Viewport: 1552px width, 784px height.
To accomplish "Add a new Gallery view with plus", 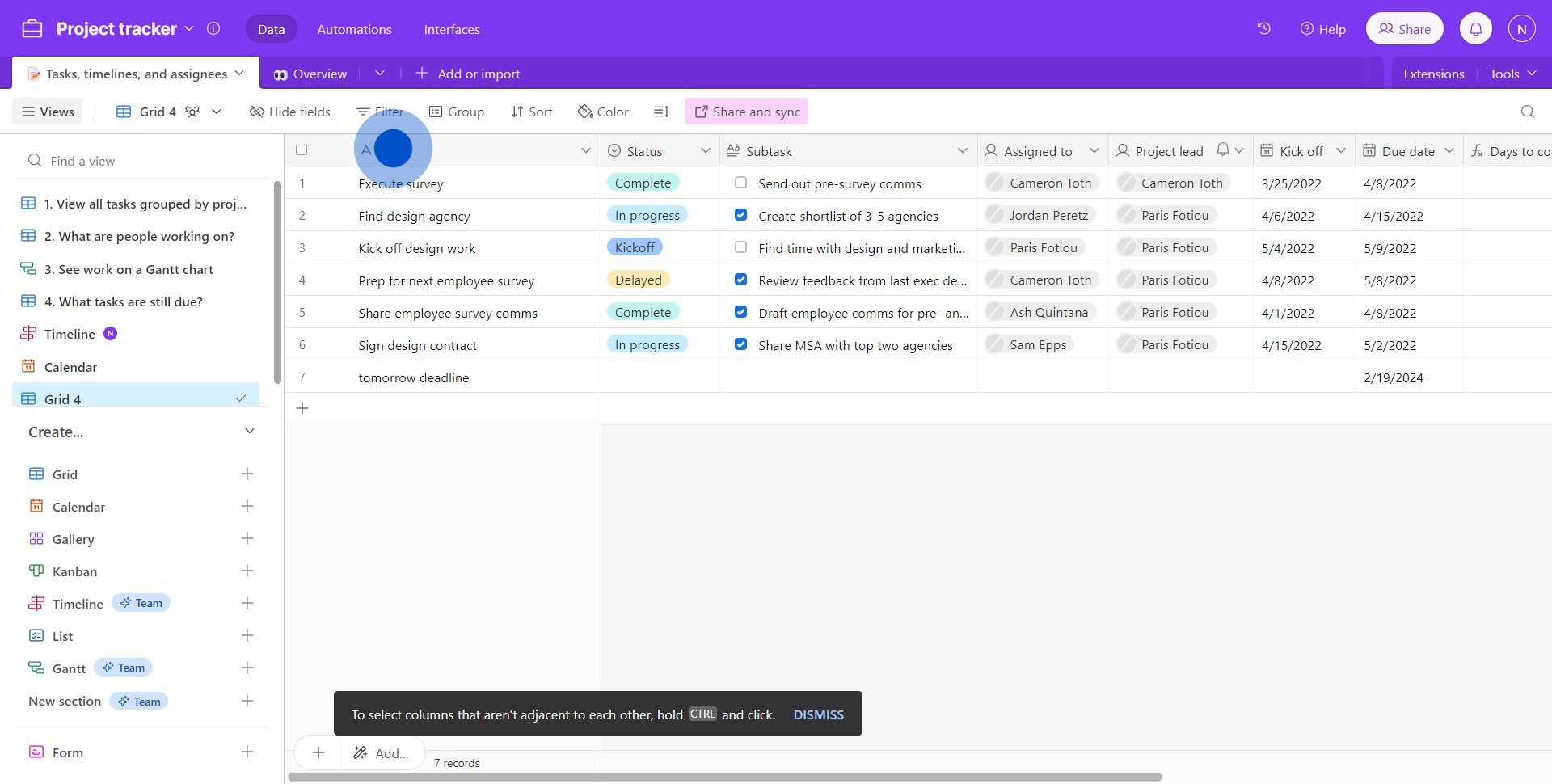I will tap(247, 539).
